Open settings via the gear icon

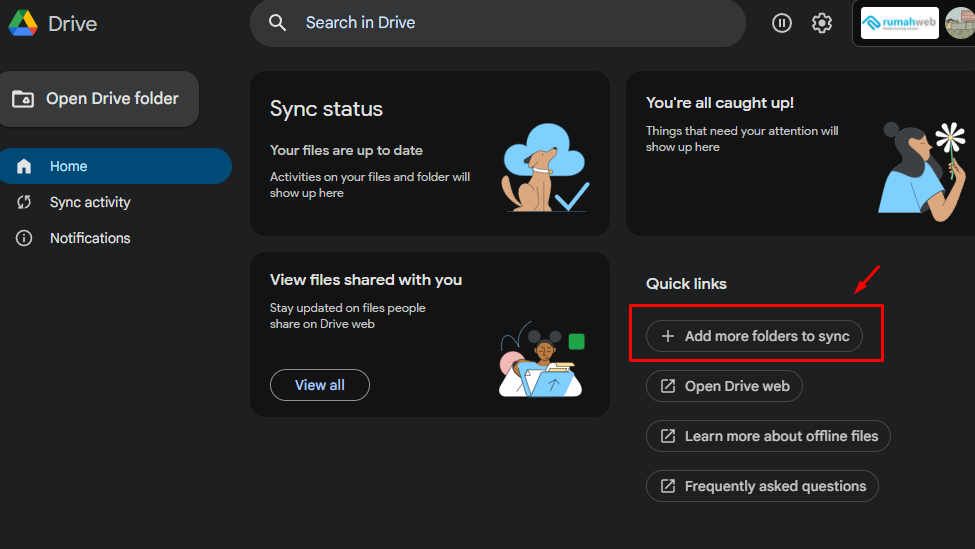tap(822, 23)
